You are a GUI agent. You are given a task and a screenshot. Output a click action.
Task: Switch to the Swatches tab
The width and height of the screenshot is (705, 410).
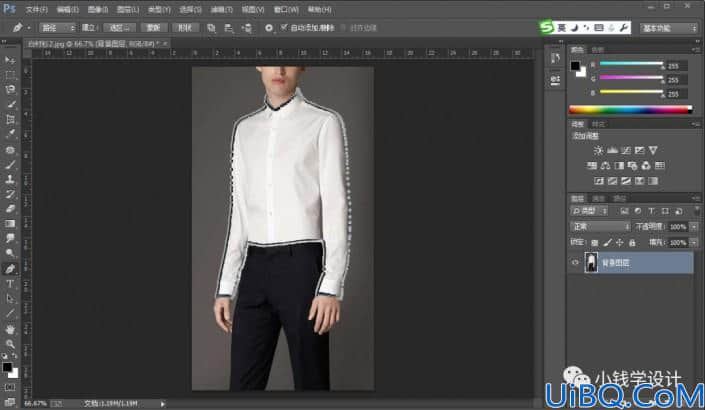click(x=598, y=49)
